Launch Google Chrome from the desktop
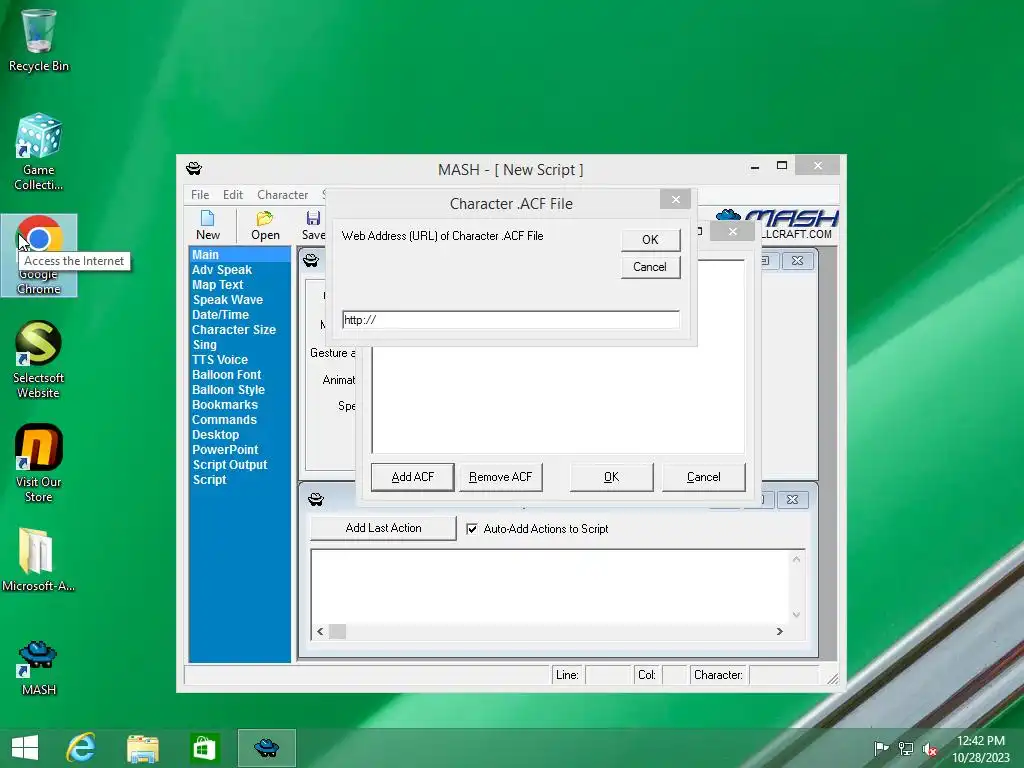 tap(39, 255)
